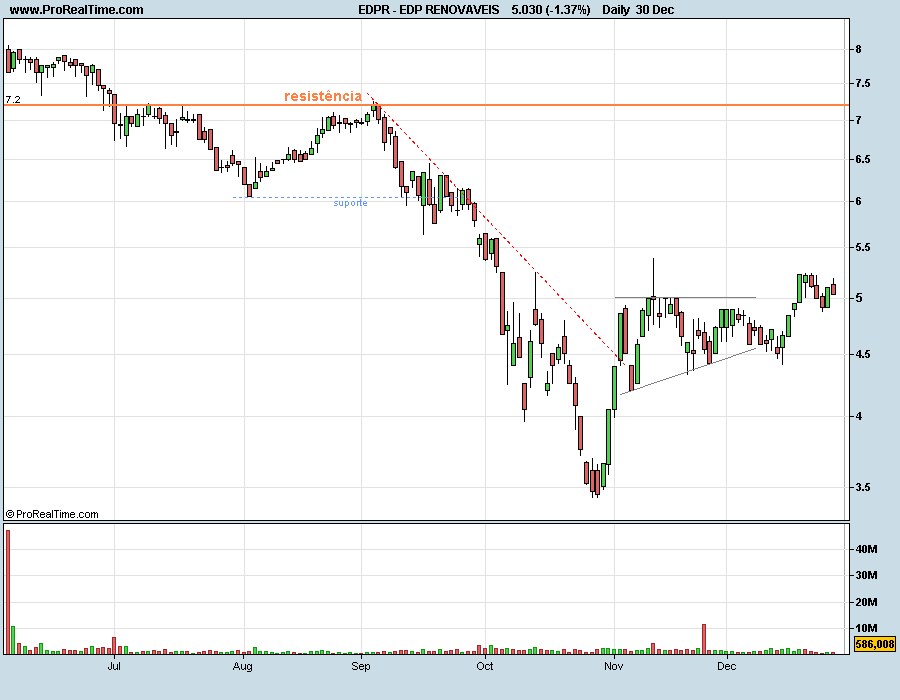Click the 20M volume axis label

[x=866, y=602]
